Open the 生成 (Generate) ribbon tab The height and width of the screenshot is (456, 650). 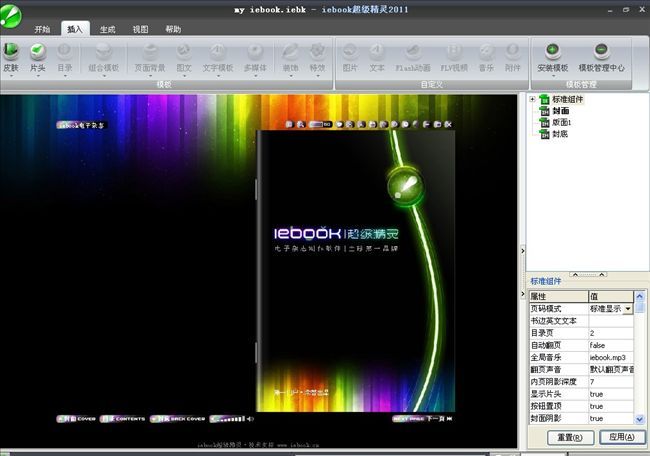[107, 29]
